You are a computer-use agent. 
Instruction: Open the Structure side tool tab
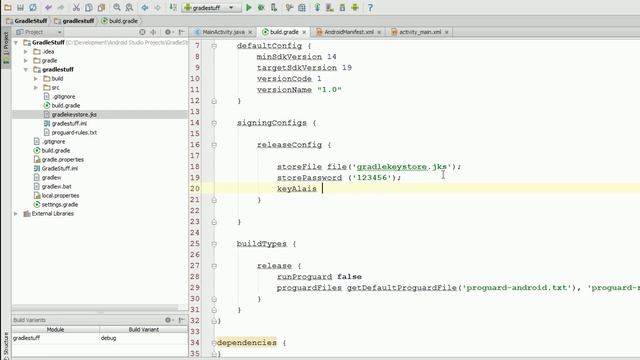coord(6,345)
